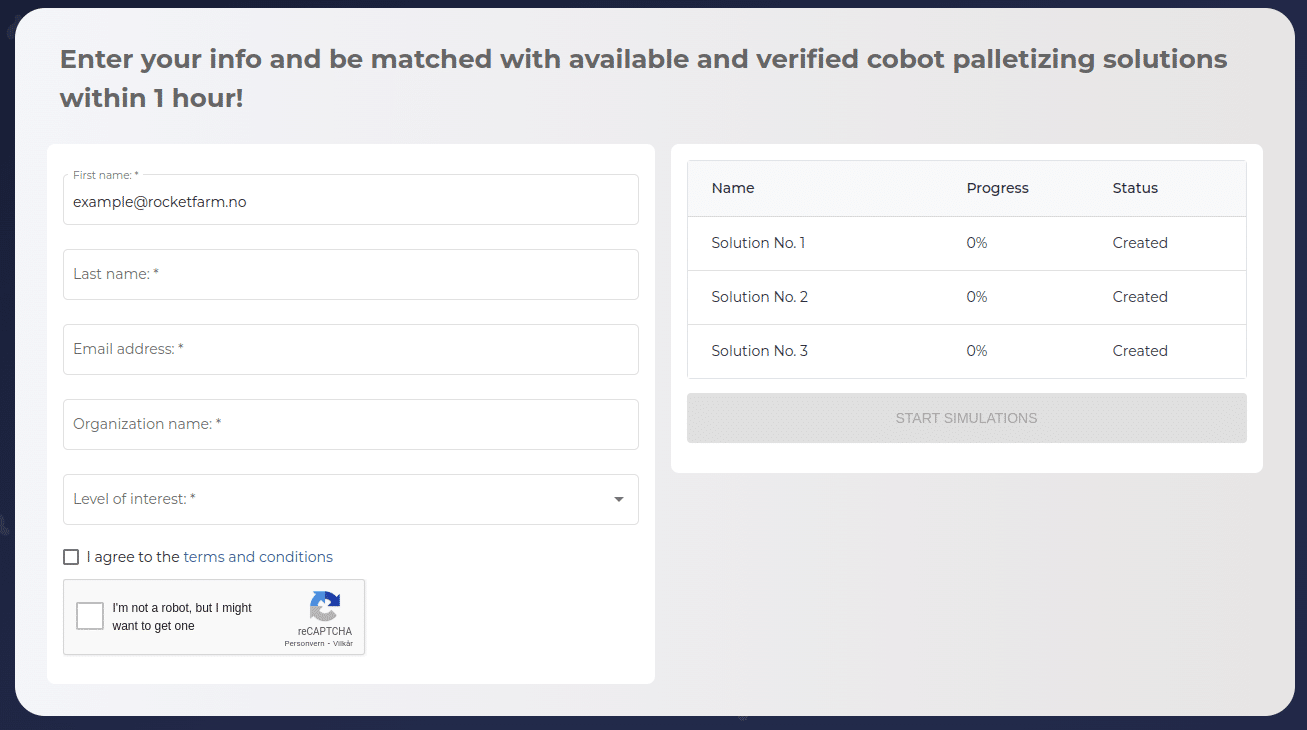Click the Organization name input field
Image resolution: width=1307 pixels, height=730 pixels.
[350, 424]
